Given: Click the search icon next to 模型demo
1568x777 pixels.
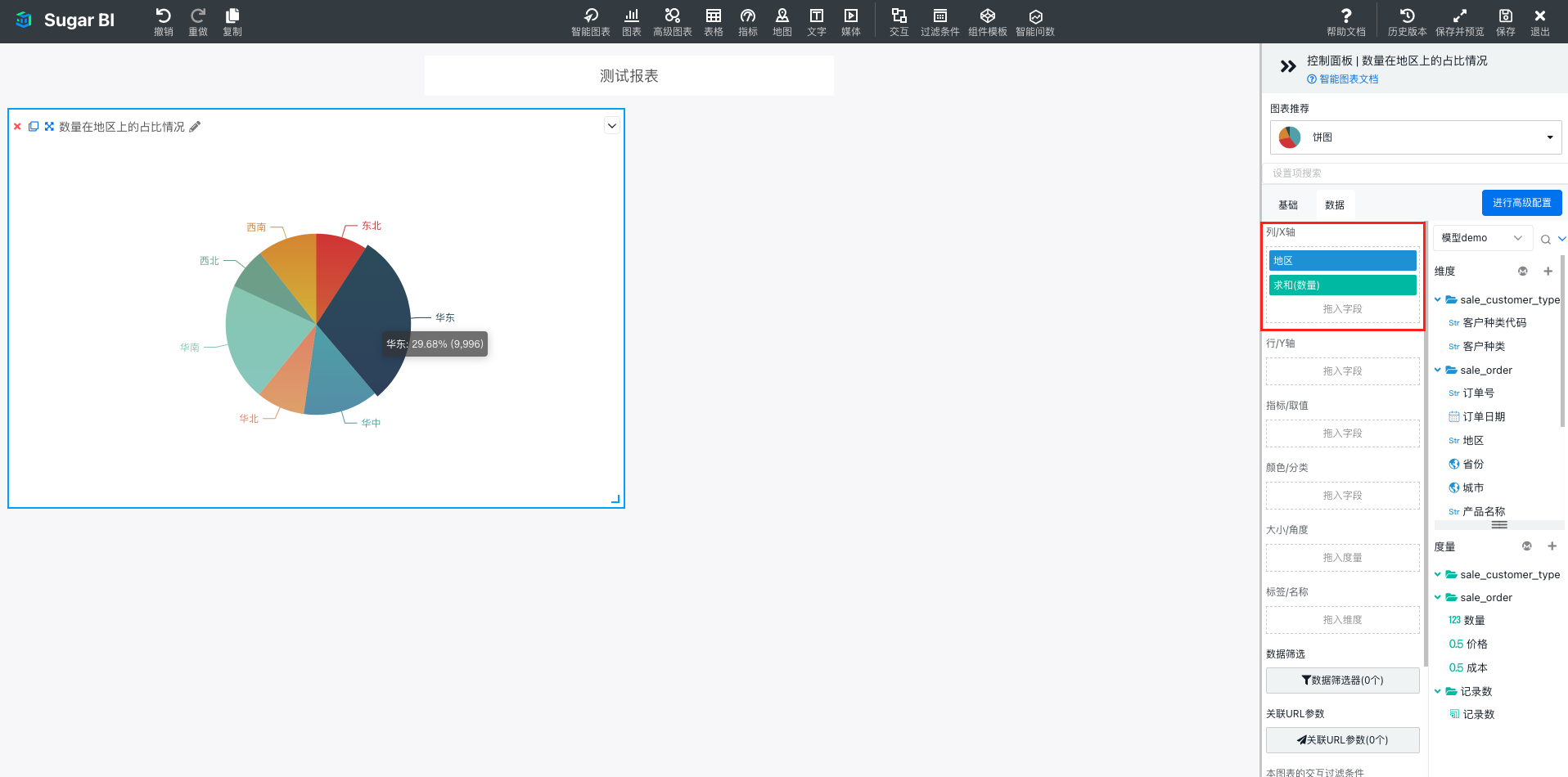Looking at the screenshot, I should (x=1545, y=239).
